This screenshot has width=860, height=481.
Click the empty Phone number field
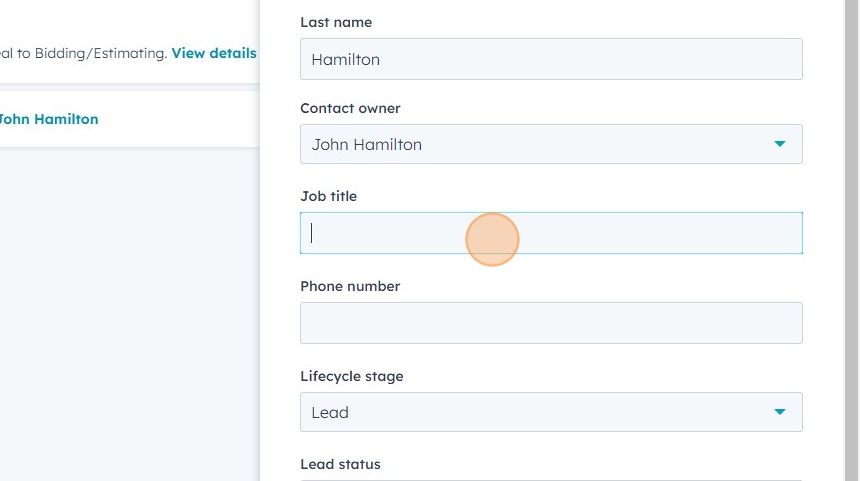point(550,323)
